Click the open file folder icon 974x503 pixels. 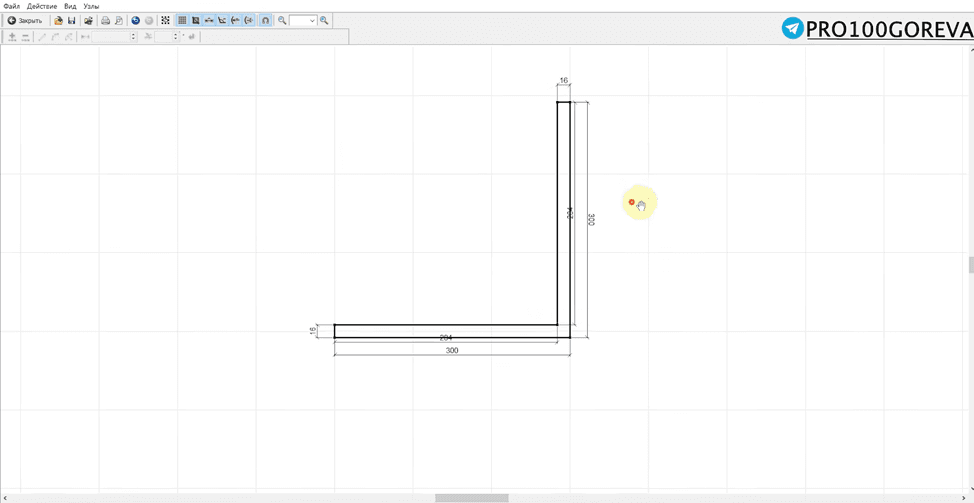[x=58, y=20]
